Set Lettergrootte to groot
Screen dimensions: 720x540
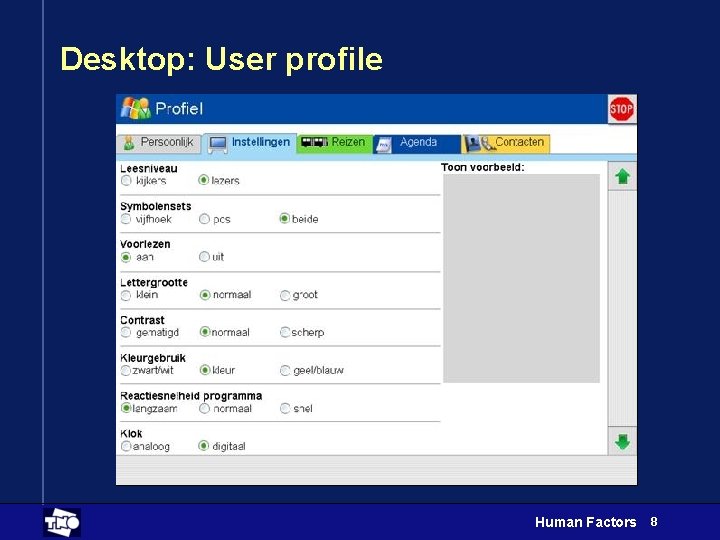click(x=285, y=295)
